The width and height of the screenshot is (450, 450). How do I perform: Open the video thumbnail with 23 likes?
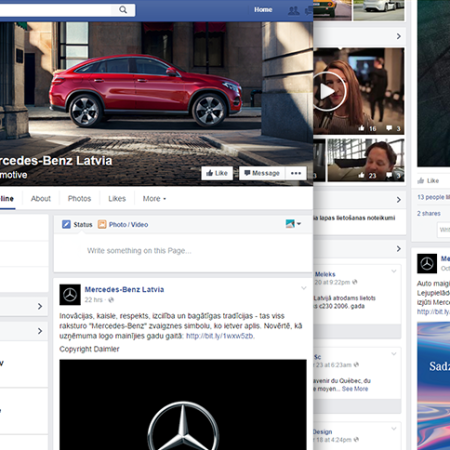click(366, 160)
